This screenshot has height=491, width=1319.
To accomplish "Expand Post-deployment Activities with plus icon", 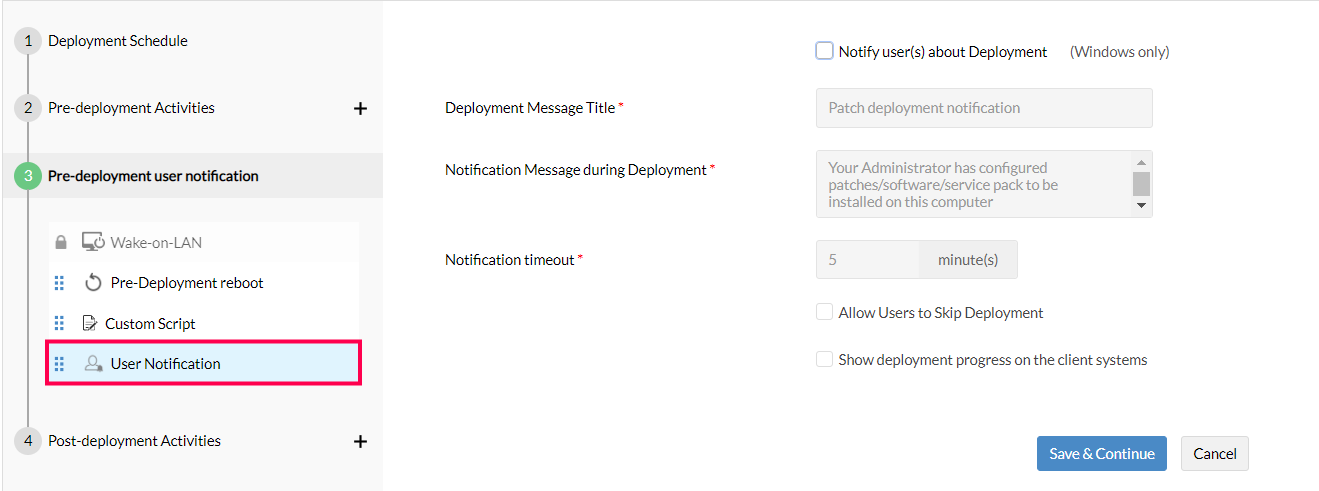I will click(x=361, y=441).
